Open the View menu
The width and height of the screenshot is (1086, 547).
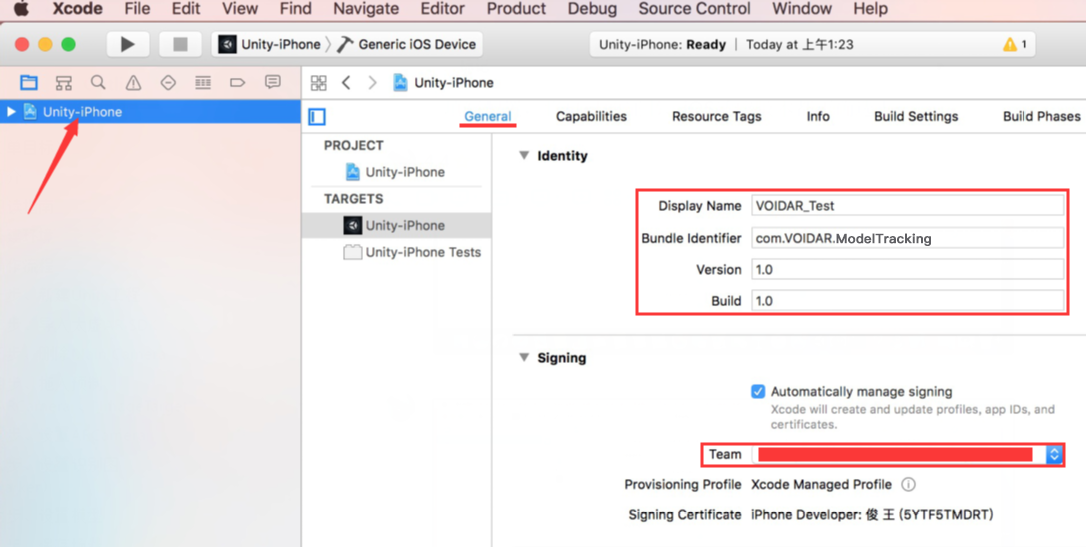[240, 9]
